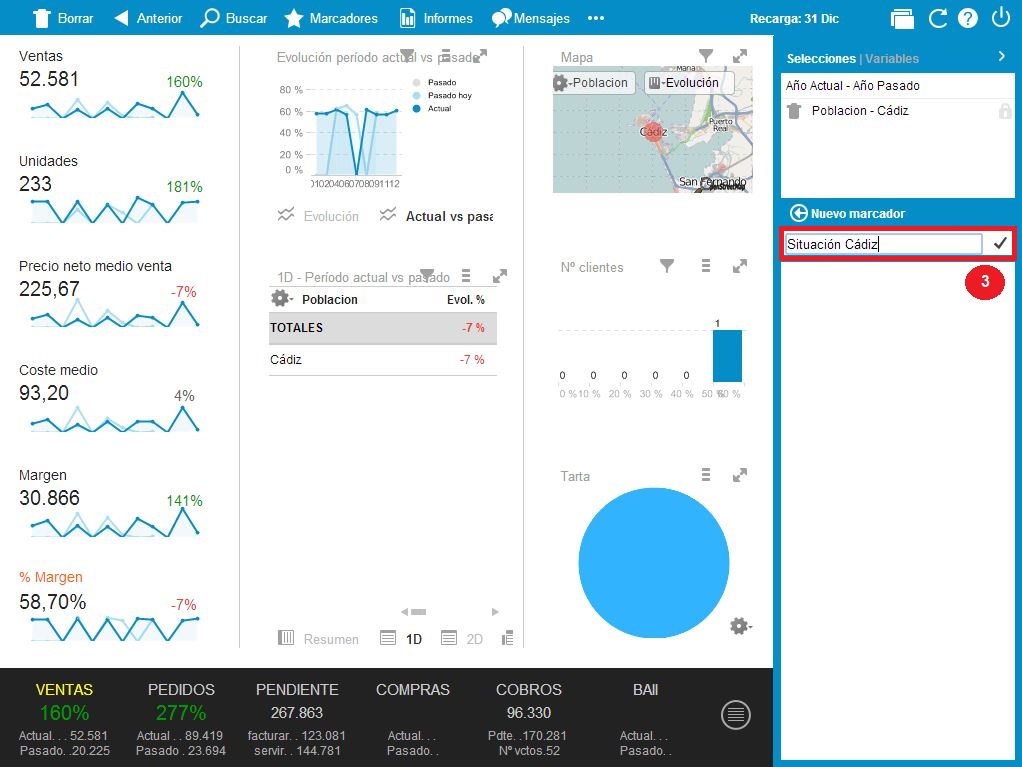Image resolution: width=1022 pixels, height=767 pixels.
Task: Click the bookmark name text field
Action: coord(882,244)
